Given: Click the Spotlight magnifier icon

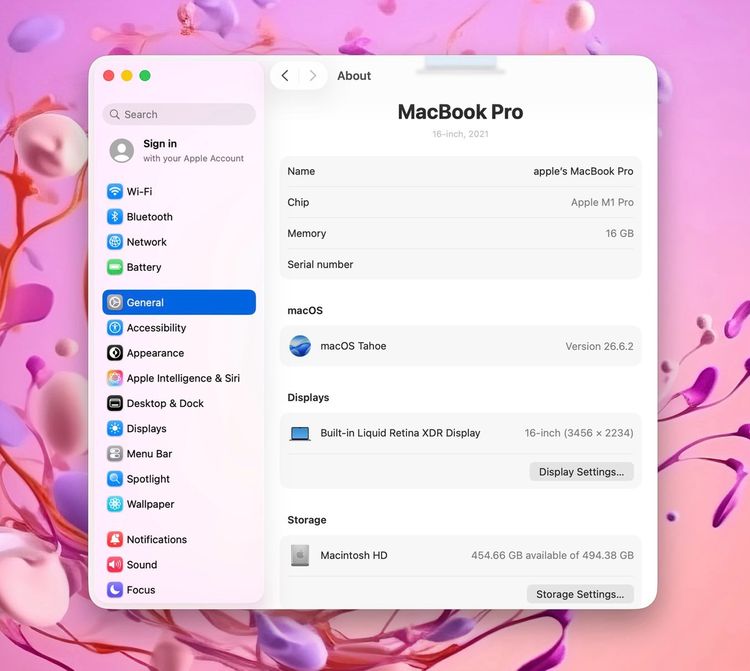Looking at the screenshot, I should pyautogui.click(x=115, y=479).
